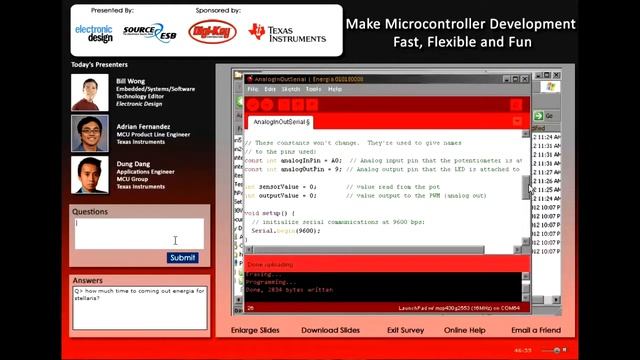Click the New sketch toolbar icon

[x=284, y=105]
